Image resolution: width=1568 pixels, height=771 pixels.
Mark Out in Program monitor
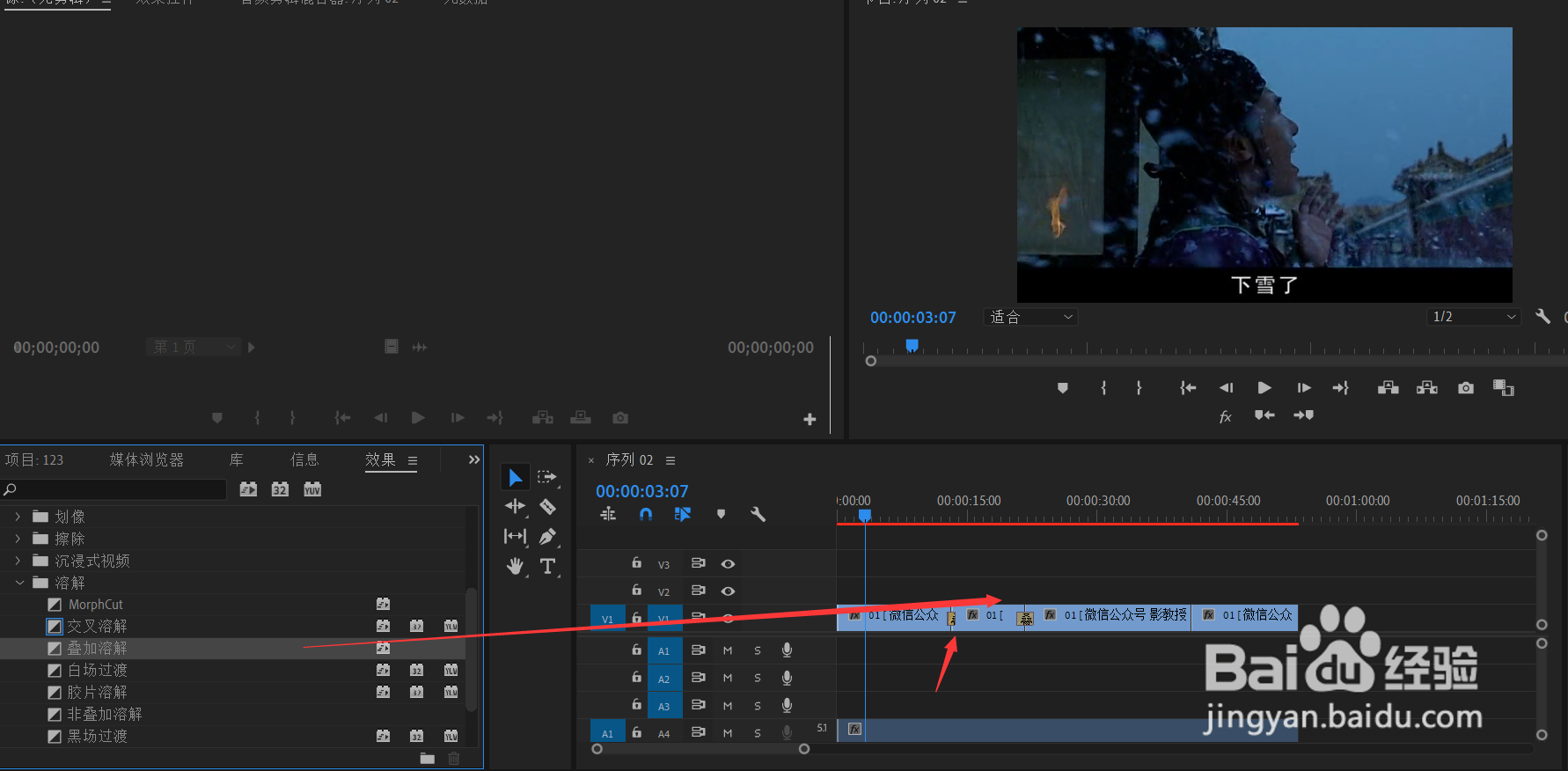pyautogui.click(x=1139, y=388)
